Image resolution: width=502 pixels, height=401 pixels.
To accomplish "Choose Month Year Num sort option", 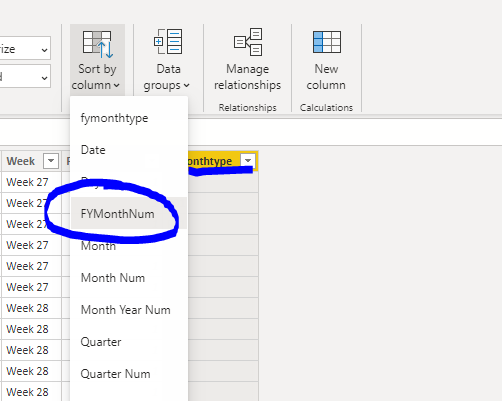I will coord(129,310).
